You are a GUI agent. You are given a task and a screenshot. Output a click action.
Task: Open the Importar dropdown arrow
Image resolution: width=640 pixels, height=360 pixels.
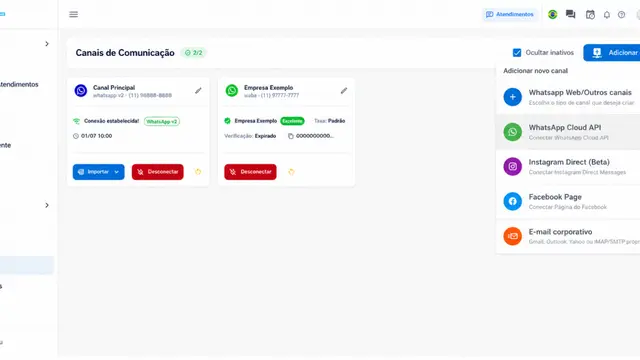coord(117,172)
